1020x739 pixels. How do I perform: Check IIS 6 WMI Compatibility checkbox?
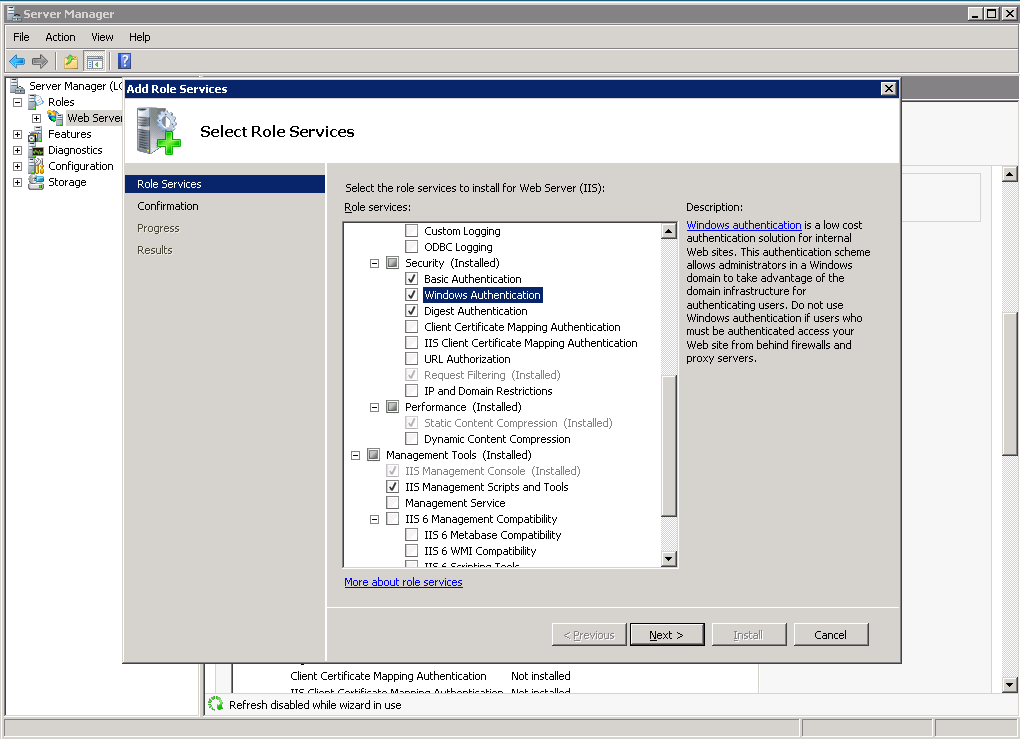pyautogui.click(x=411, y=551)
